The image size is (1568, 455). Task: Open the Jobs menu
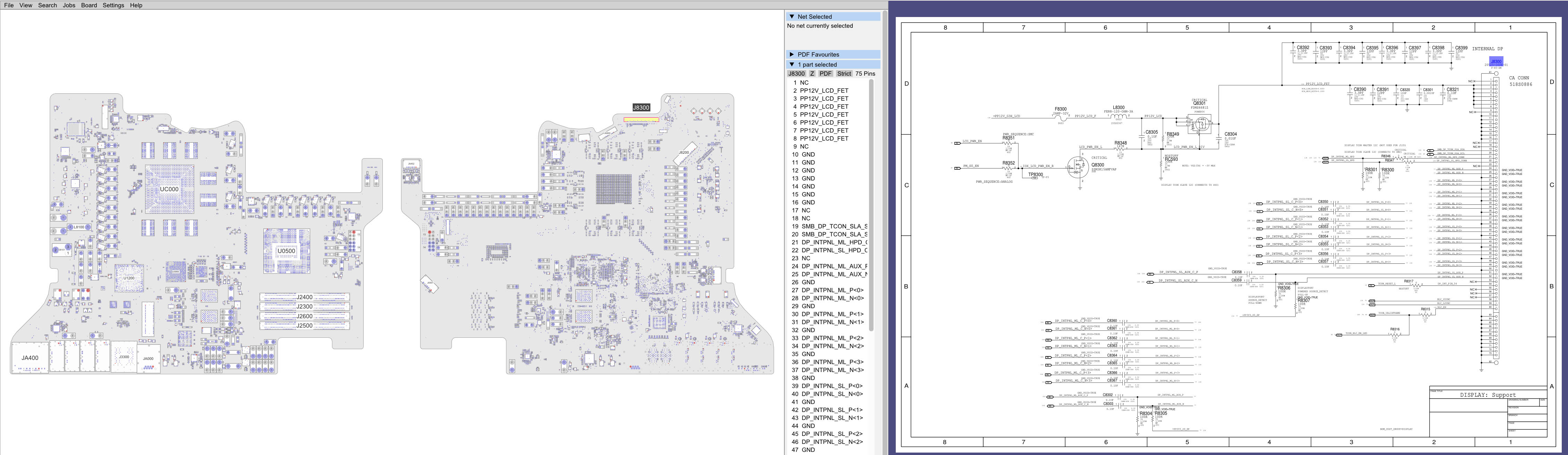(69, 5)
